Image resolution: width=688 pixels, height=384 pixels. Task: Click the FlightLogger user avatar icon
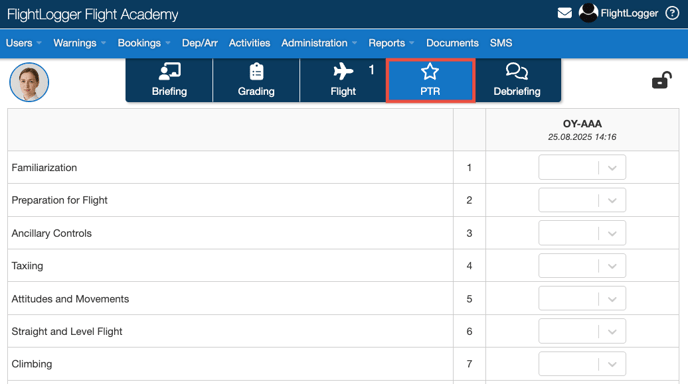coord(588,13)
